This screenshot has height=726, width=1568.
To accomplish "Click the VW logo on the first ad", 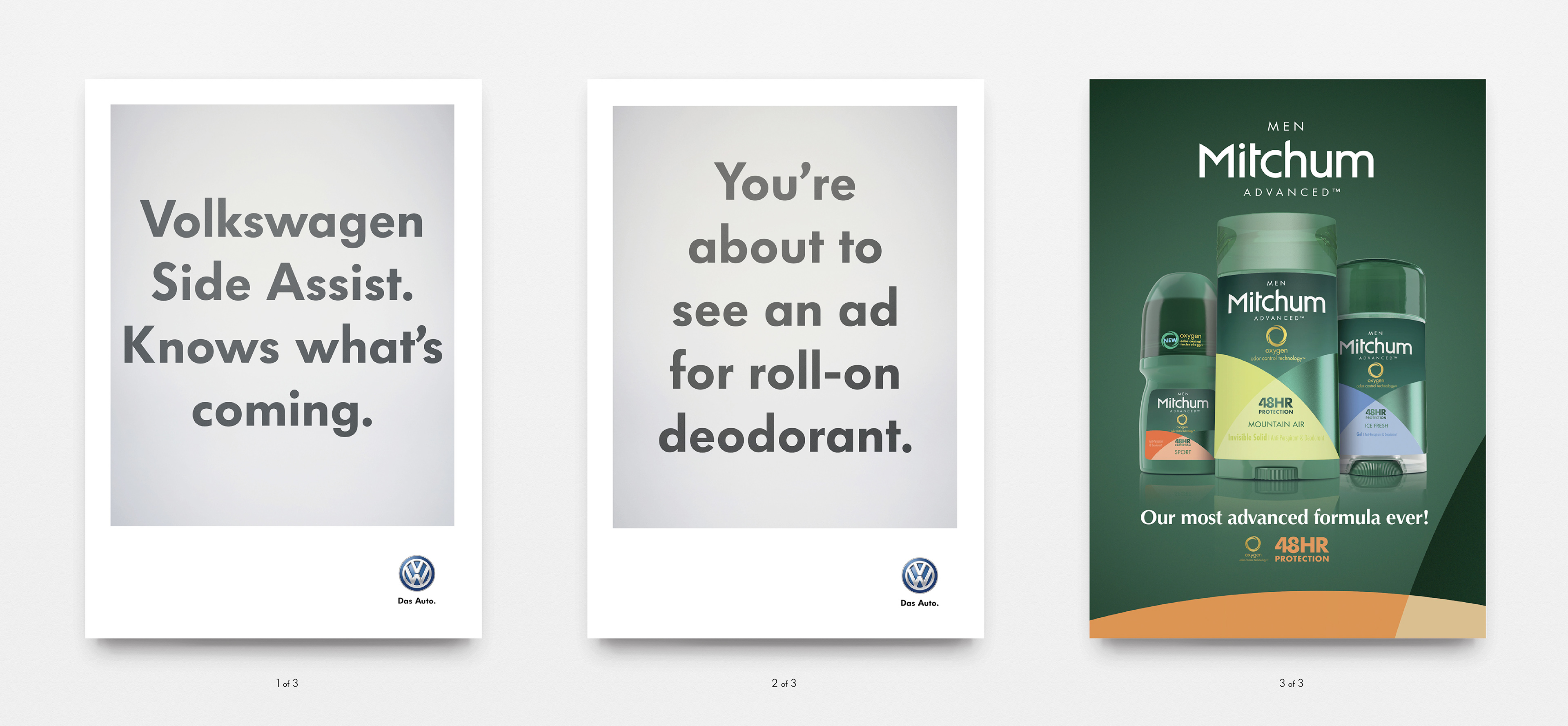I will (416, 573).
